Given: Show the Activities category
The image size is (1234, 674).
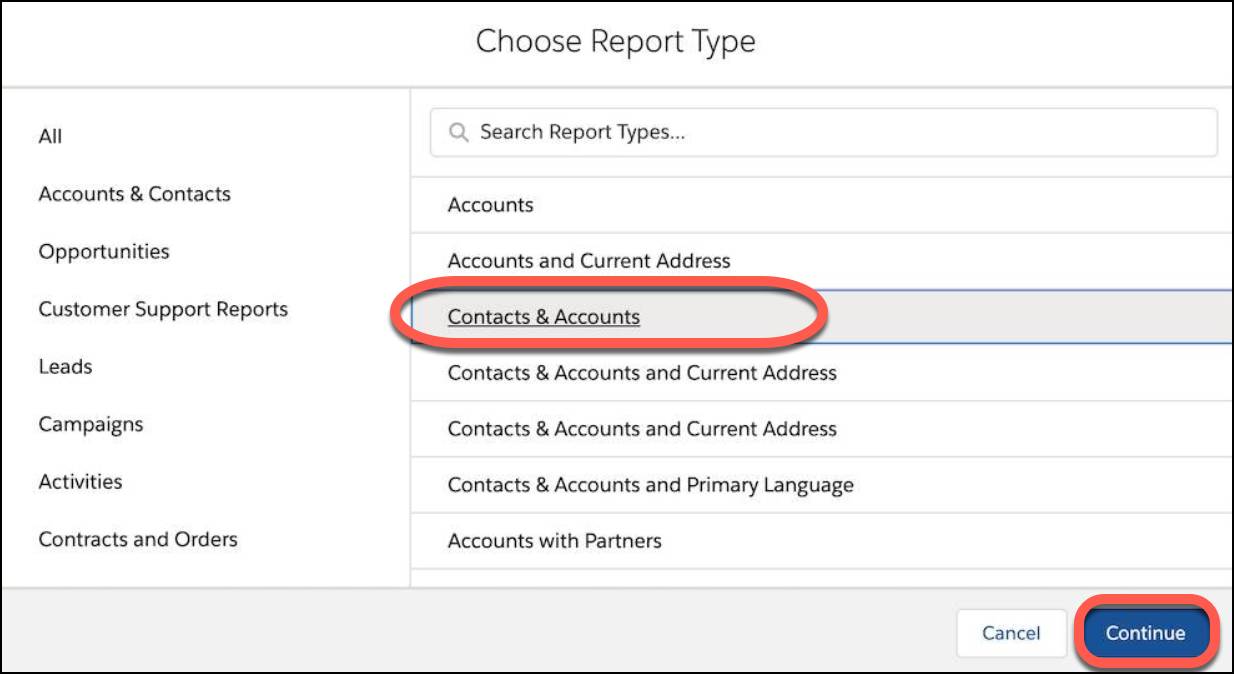Looking at the screenshot, I should [x=80, y=482].
